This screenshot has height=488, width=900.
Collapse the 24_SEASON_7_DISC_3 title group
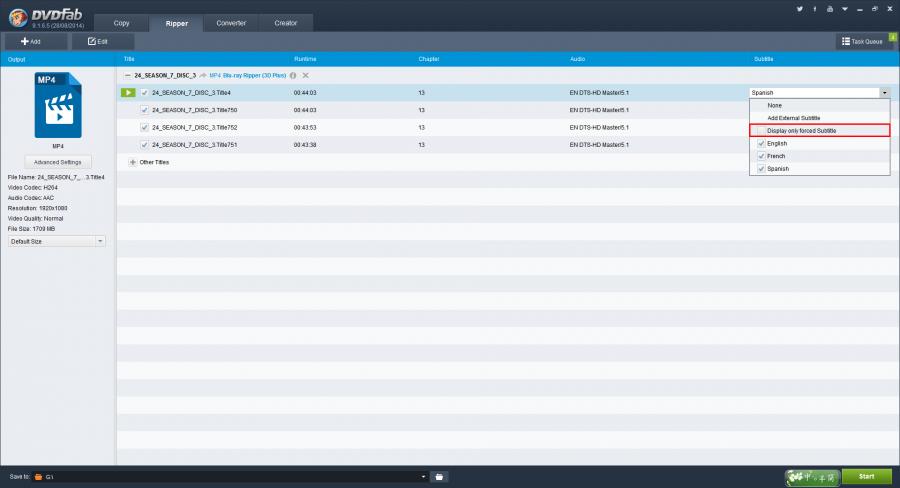(127, 75)
